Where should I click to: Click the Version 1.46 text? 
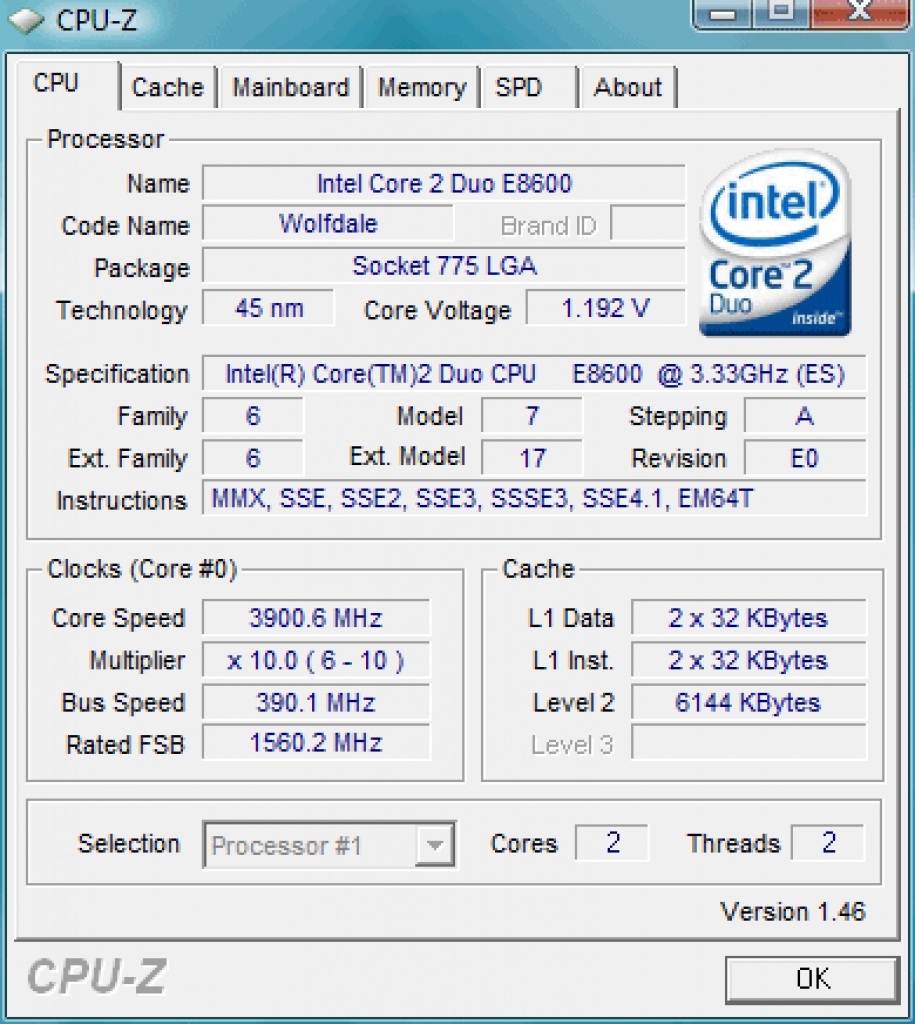tap(792, 911)
